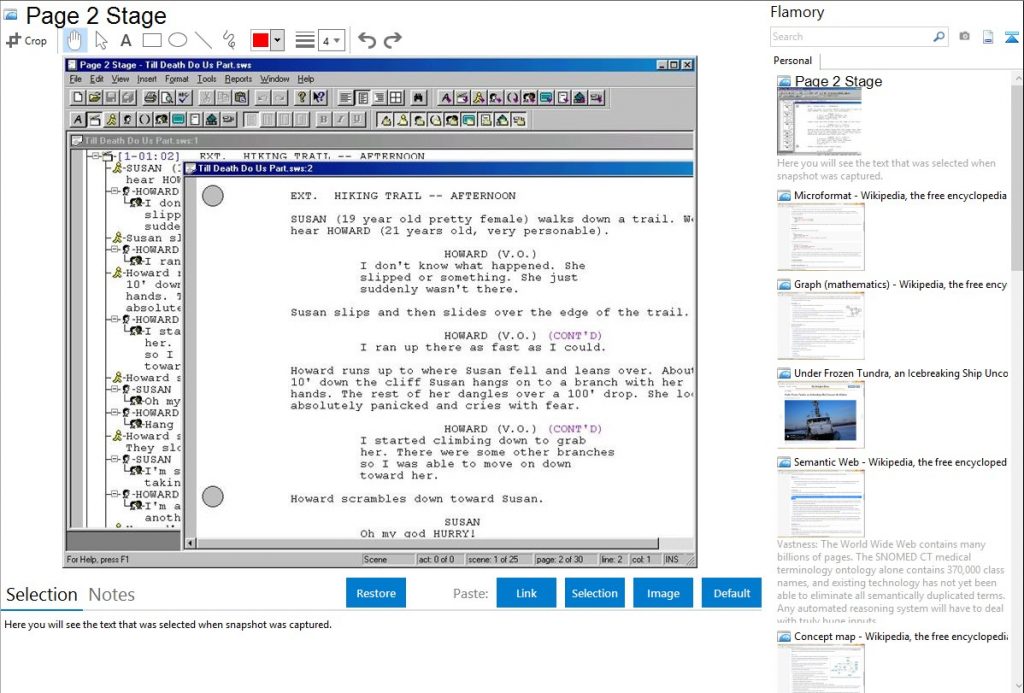Image resolution: width=1024 pixels, height=693 pixels.
Task: Choose the arrow pointer tool
Action: (x=101, y=40)
